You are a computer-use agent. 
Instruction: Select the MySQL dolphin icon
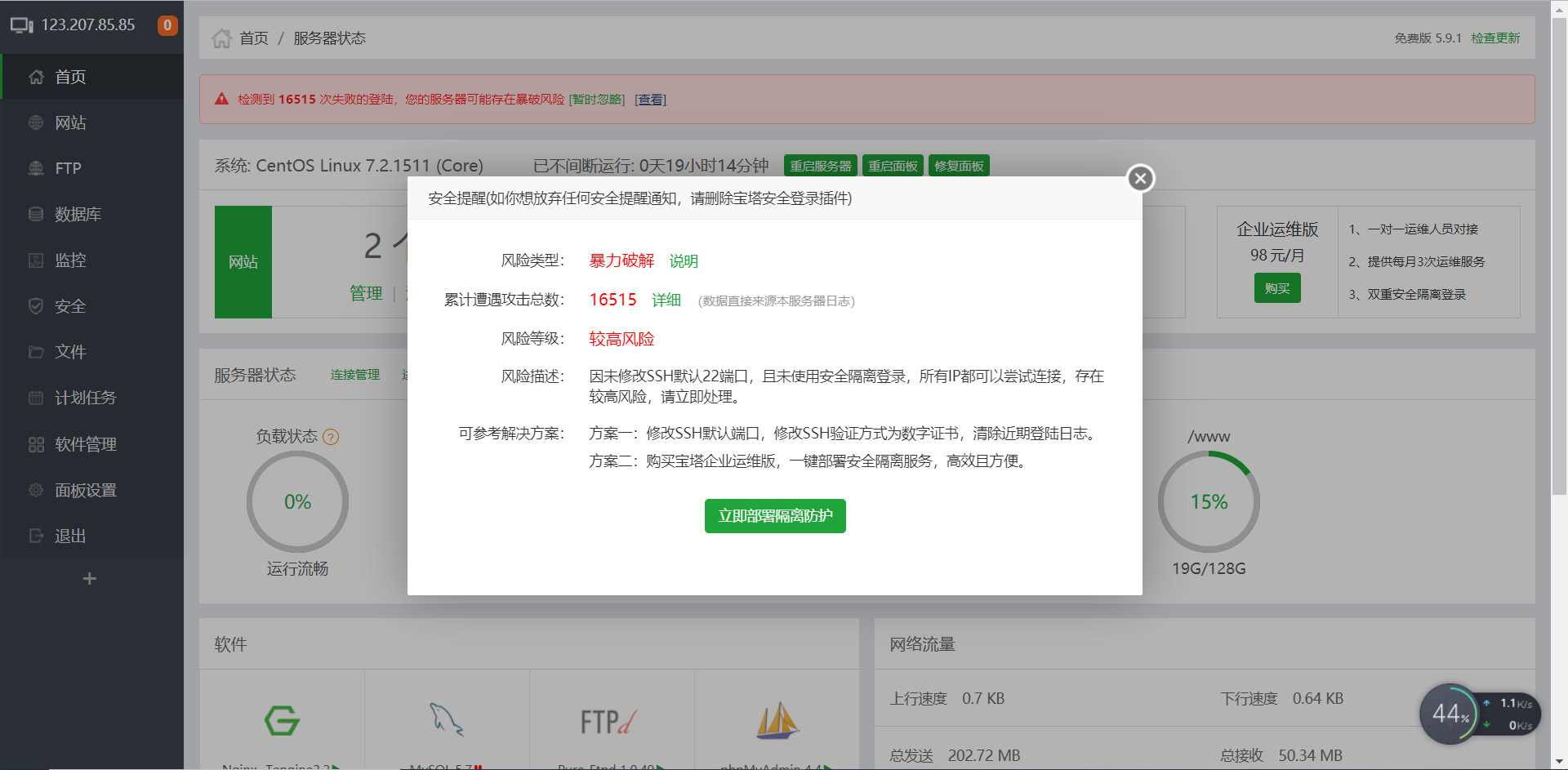pyautogui.click(x=446, y=719)
